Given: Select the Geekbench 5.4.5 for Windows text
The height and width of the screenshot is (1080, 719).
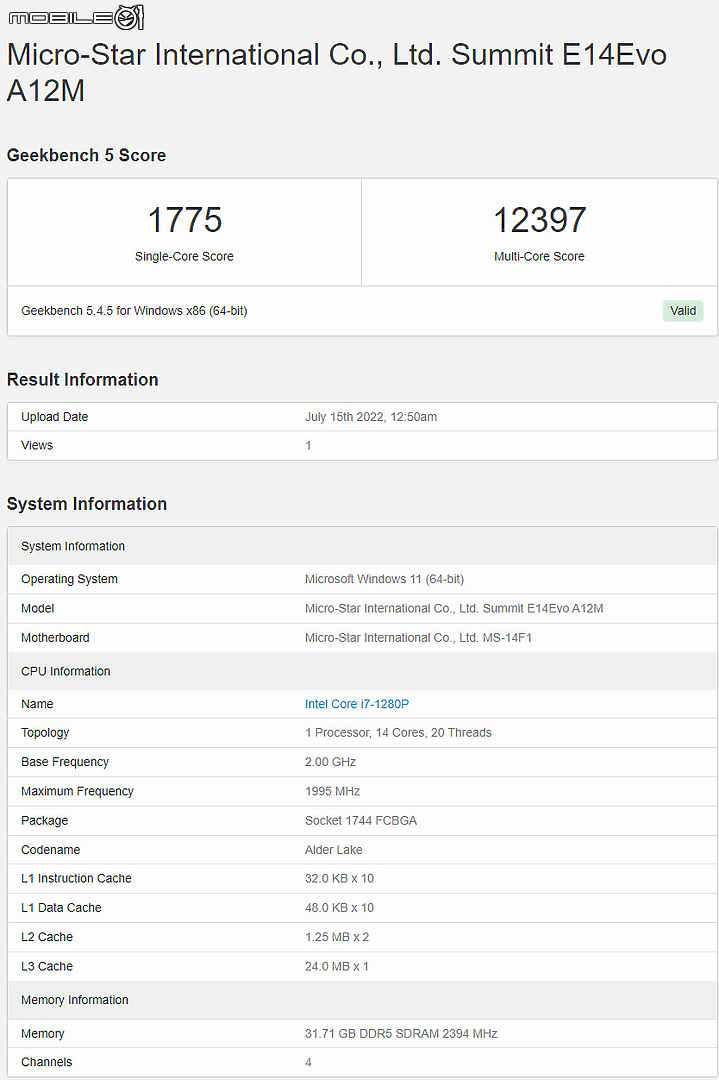Looking at the screenshot, I should (x=134, y=311).
